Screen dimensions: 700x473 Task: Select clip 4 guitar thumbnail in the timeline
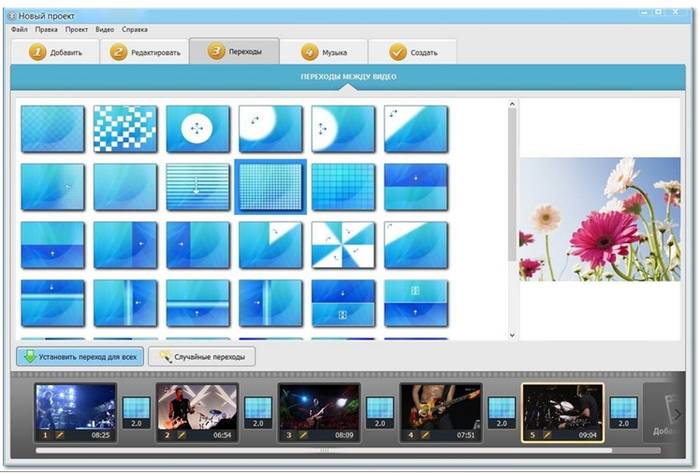(440, 406)
